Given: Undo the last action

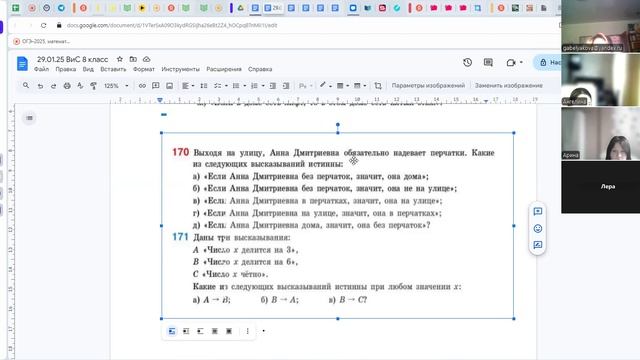Looking at the screenshot, I should pos(40,86).
